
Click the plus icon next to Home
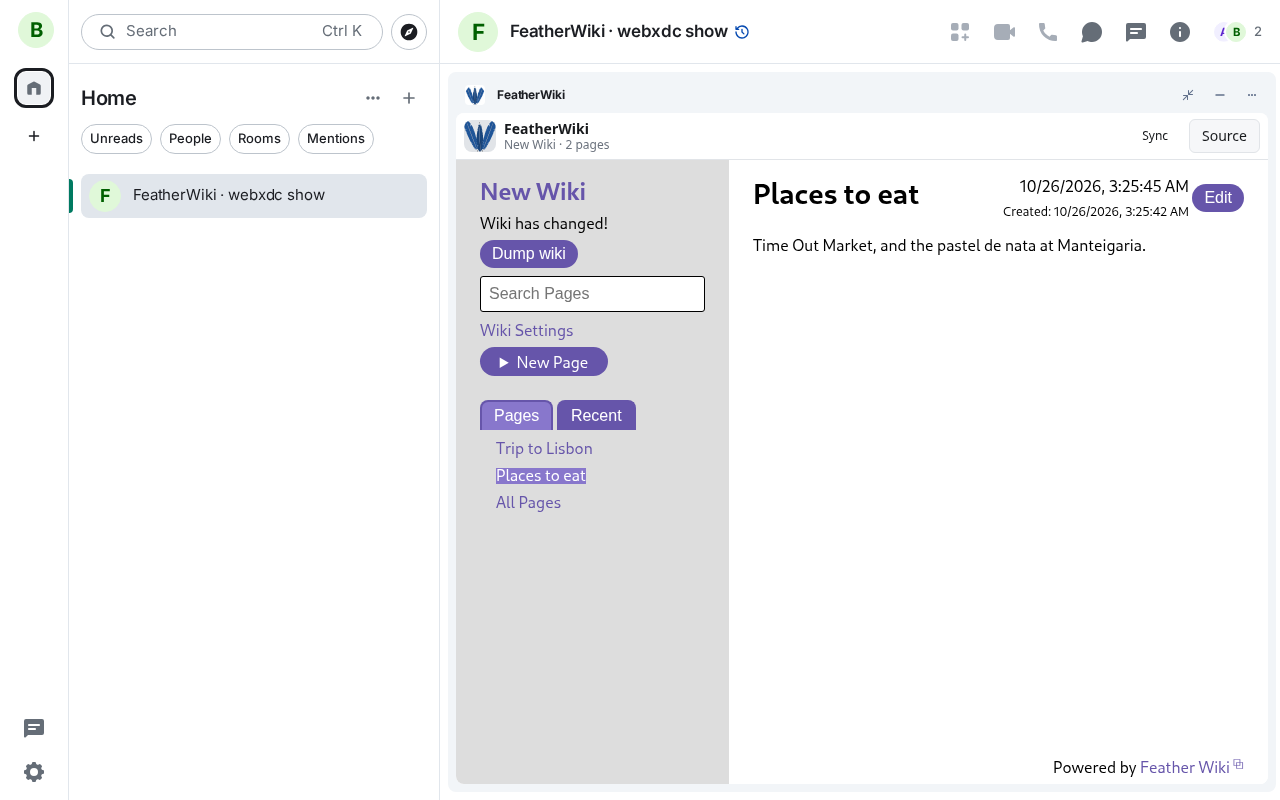(x=409, y=98)
